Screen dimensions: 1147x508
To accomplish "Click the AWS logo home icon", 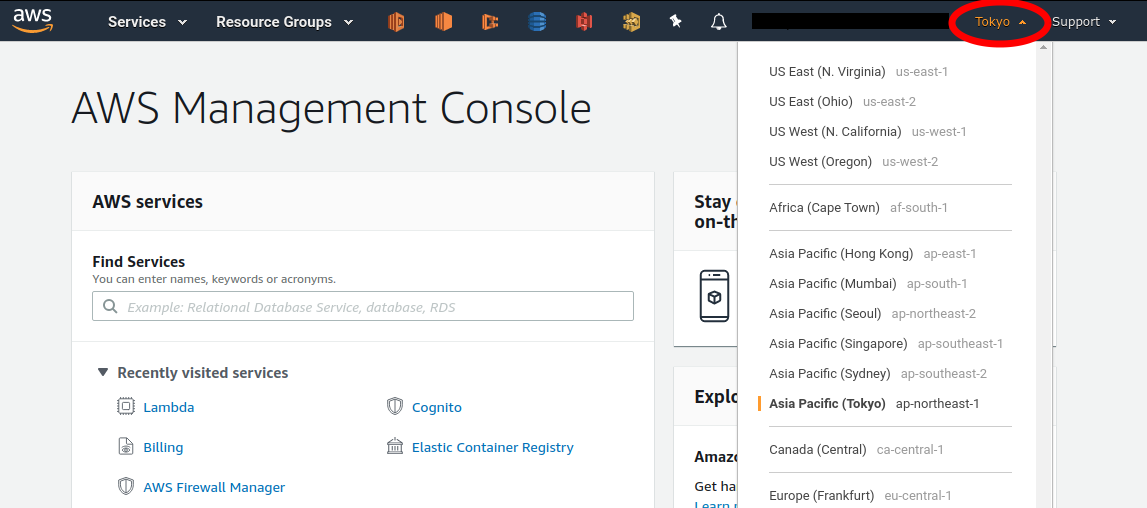I will (32, 20).
